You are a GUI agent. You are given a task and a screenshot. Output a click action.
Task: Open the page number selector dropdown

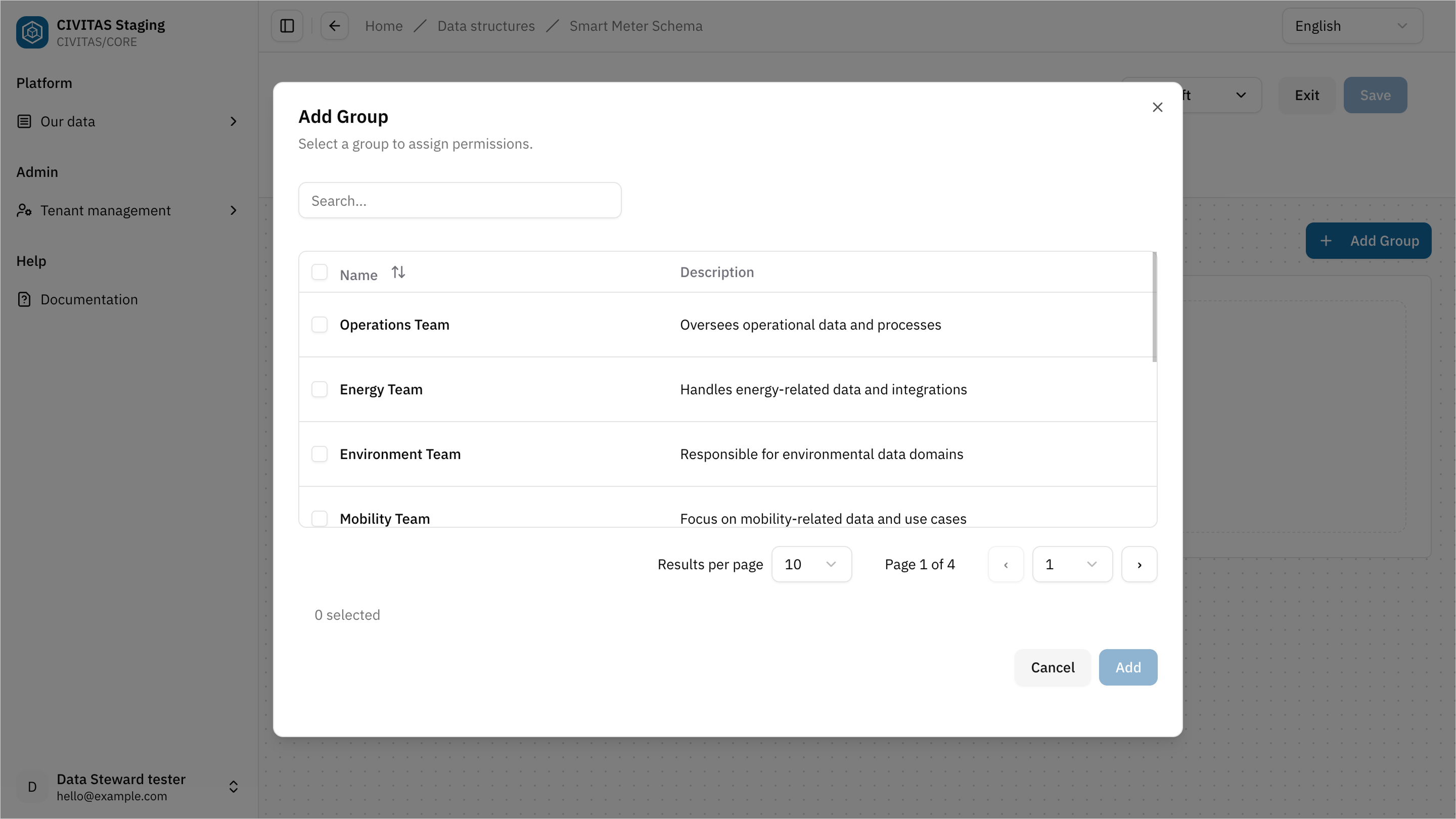pos(1072,564)
